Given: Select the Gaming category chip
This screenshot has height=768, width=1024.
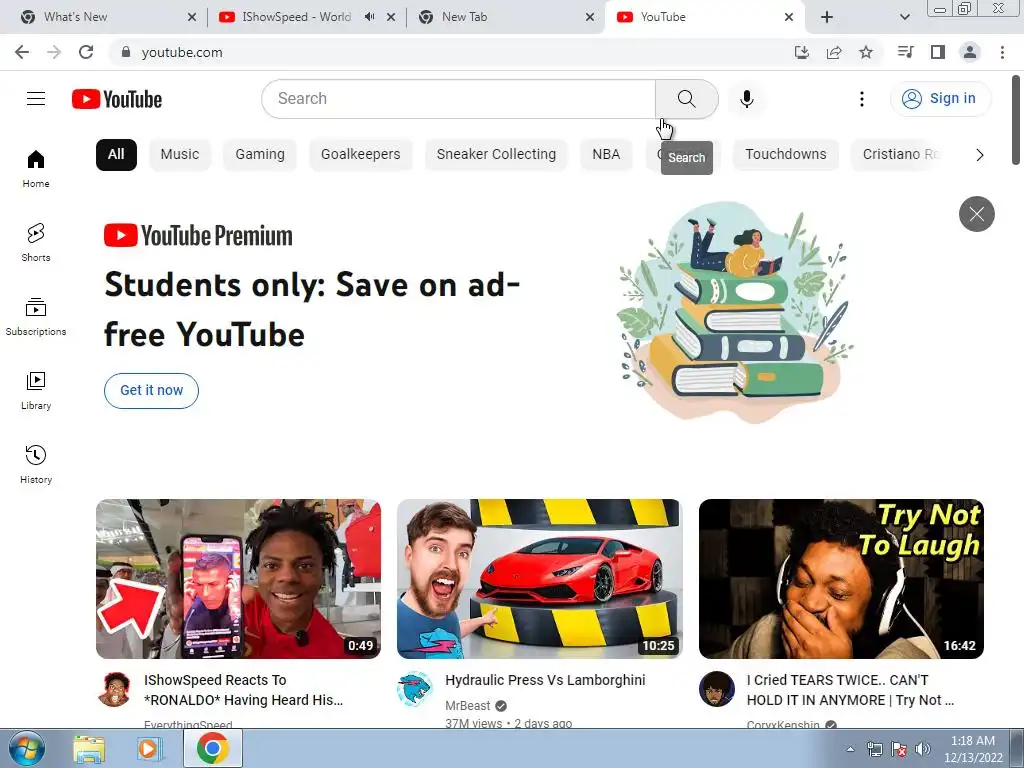Looking at the screenshot, I should pyautogui.click(x=260, y=155).
